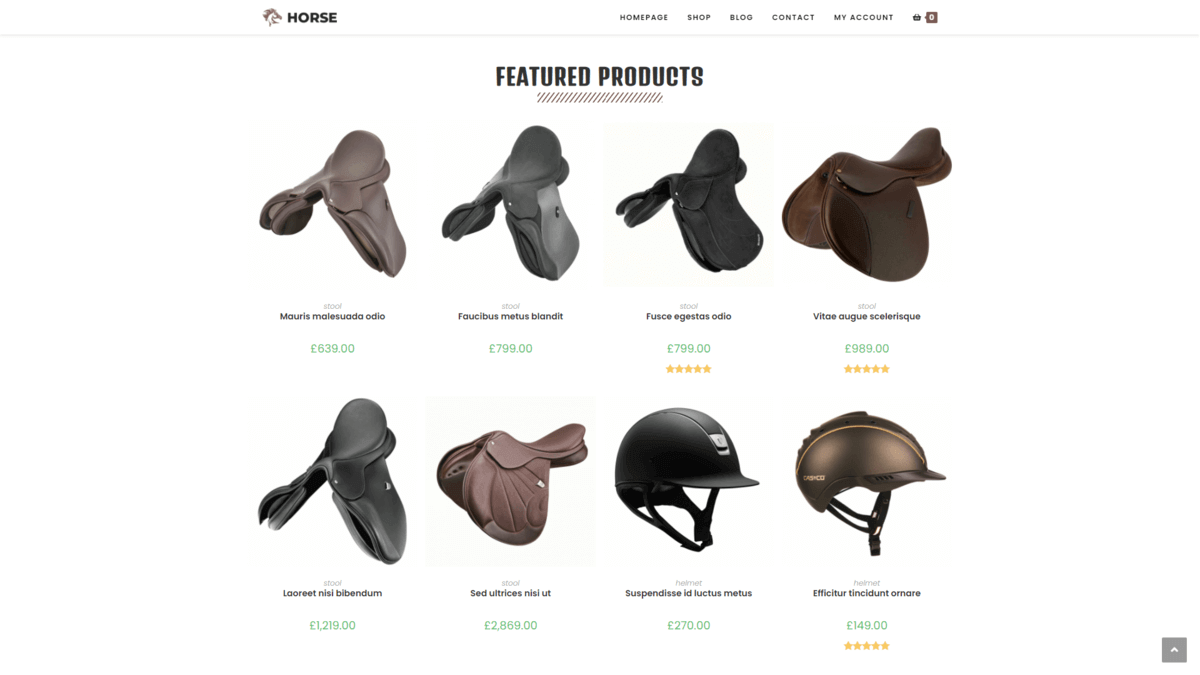Go to the Shop menu item
The height and width of the screenshot is (675, 1200).
(699, 17)
